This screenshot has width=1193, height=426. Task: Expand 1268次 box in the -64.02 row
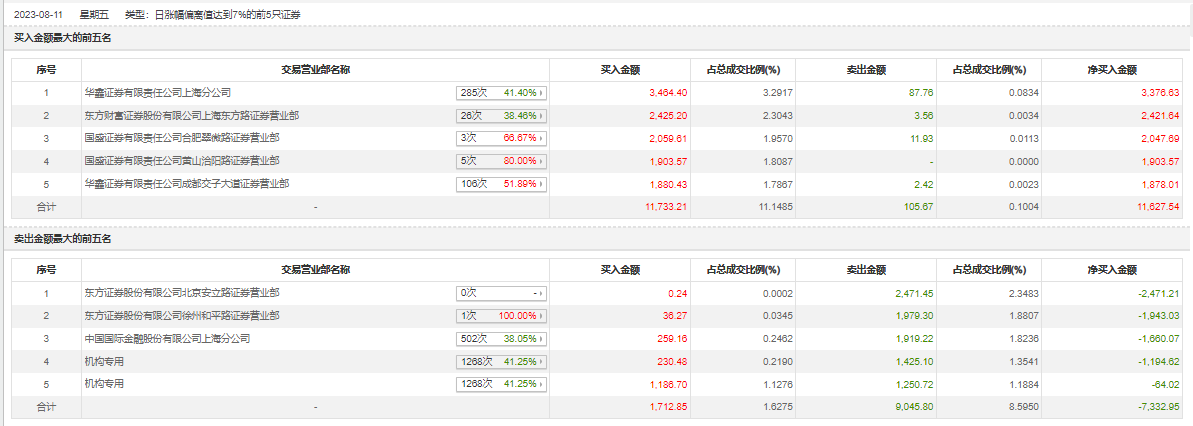(502, 385)
